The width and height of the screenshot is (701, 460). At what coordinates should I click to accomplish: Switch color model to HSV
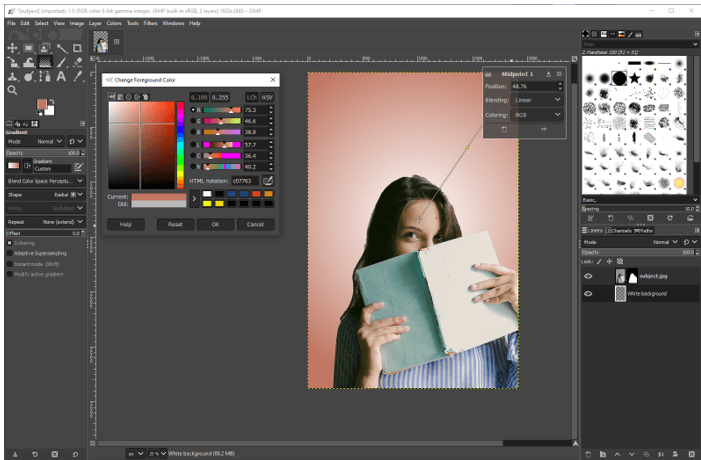click(x=267, y=97)
